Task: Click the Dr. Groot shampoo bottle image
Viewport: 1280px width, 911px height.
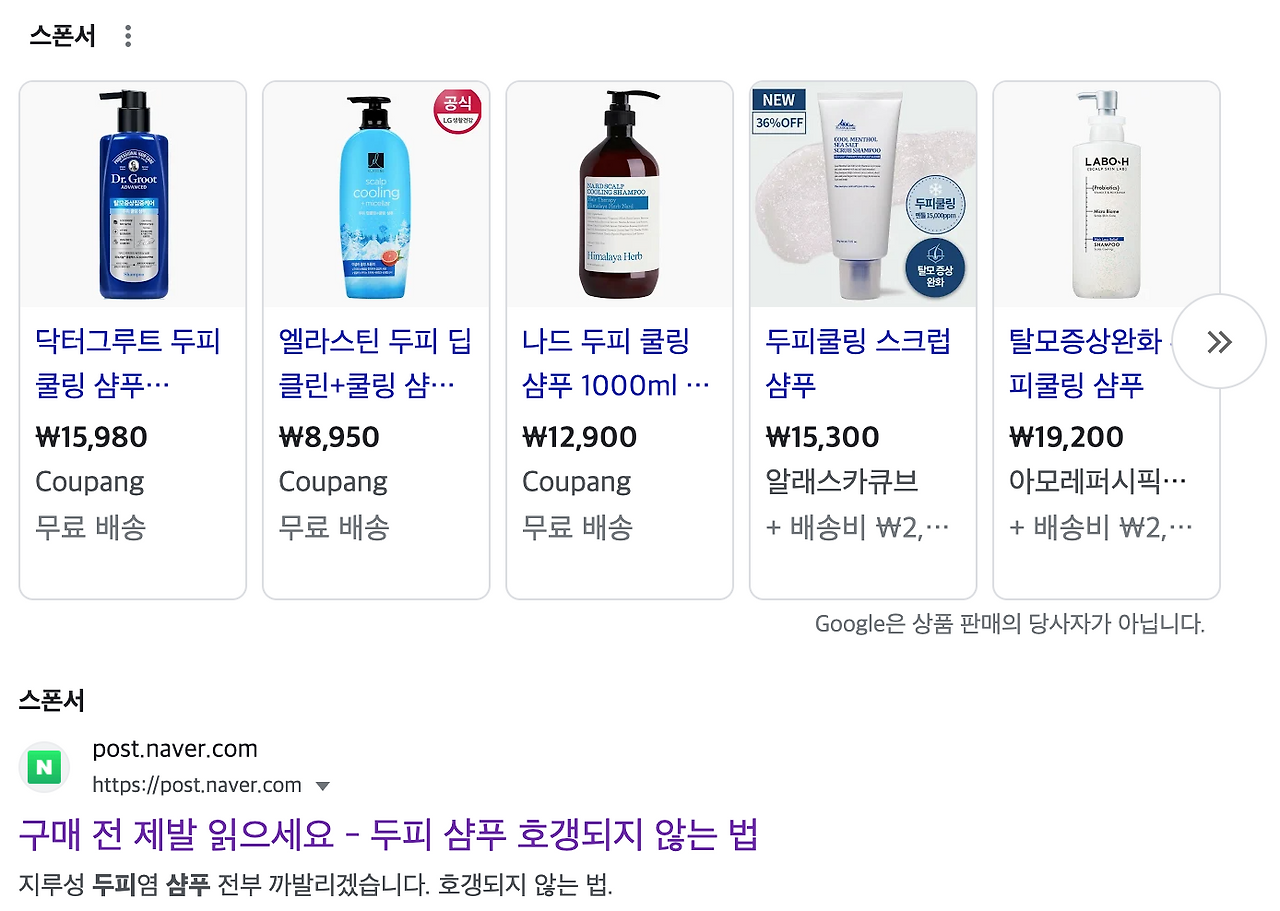Action: pyautogui.click(x=133, y=194)
